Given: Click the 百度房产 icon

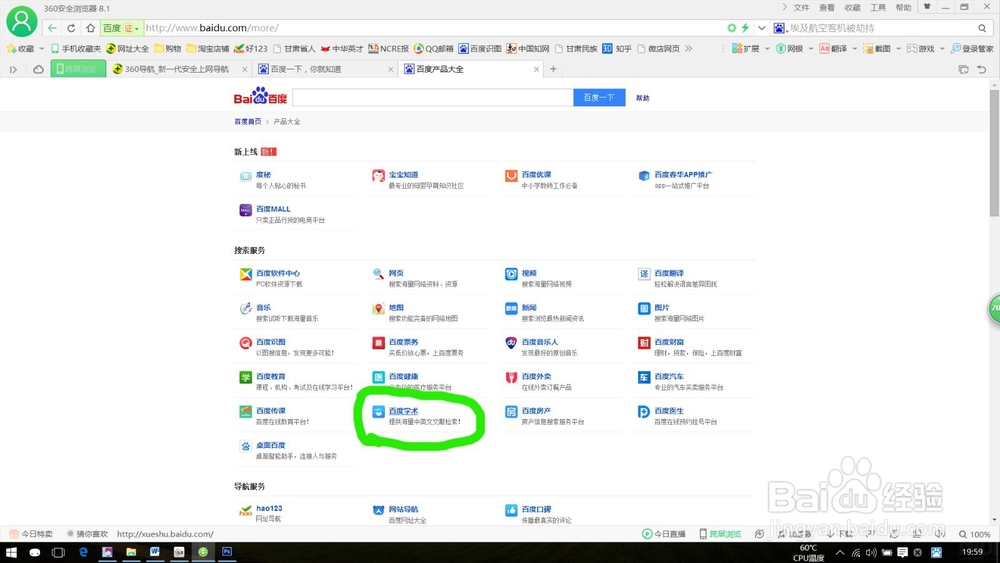Looking at the screenshot, I should point(511,412).
